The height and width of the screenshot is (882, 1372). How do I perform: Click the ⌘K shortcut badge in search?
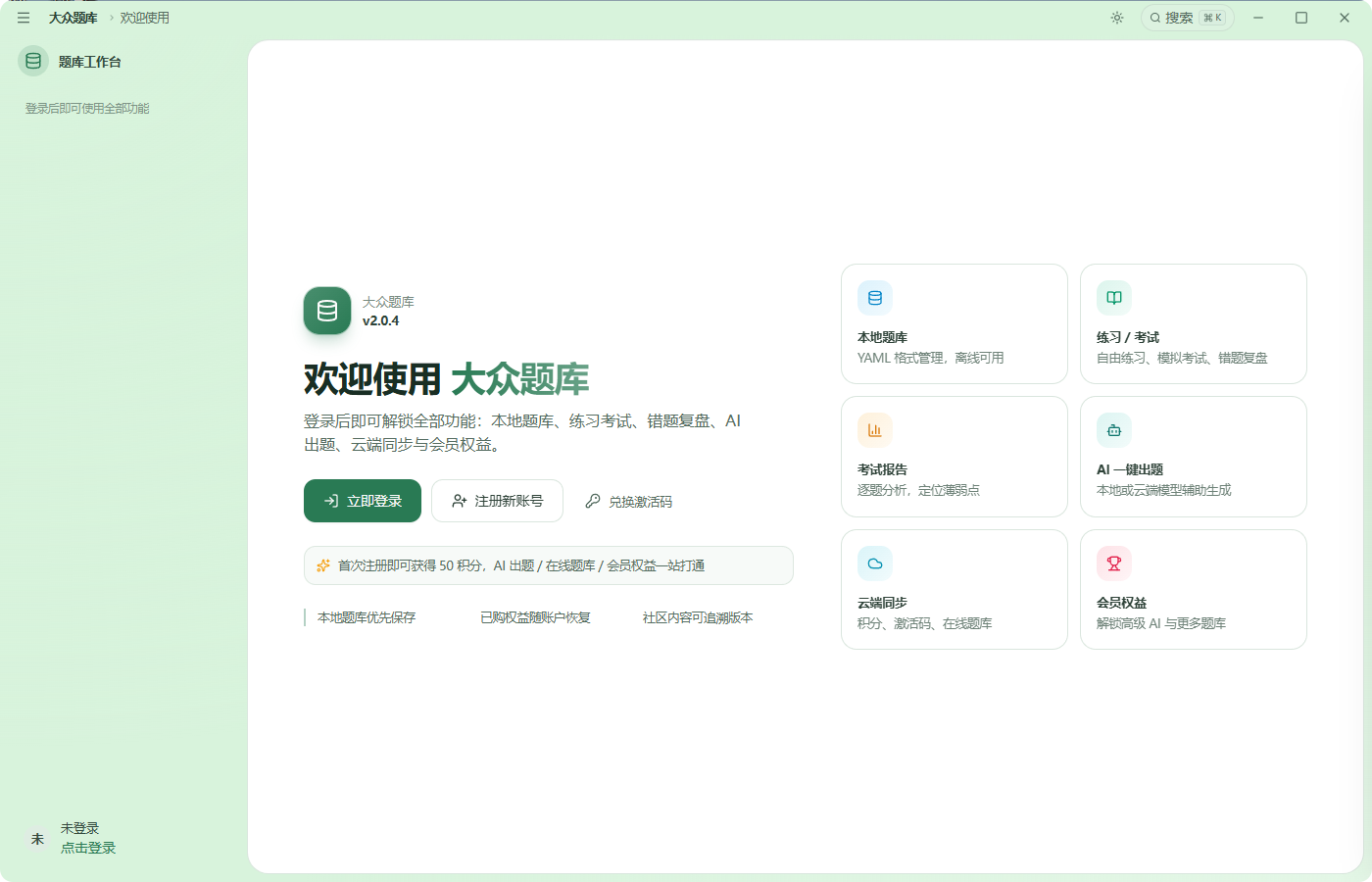[x=1212, y=18]
